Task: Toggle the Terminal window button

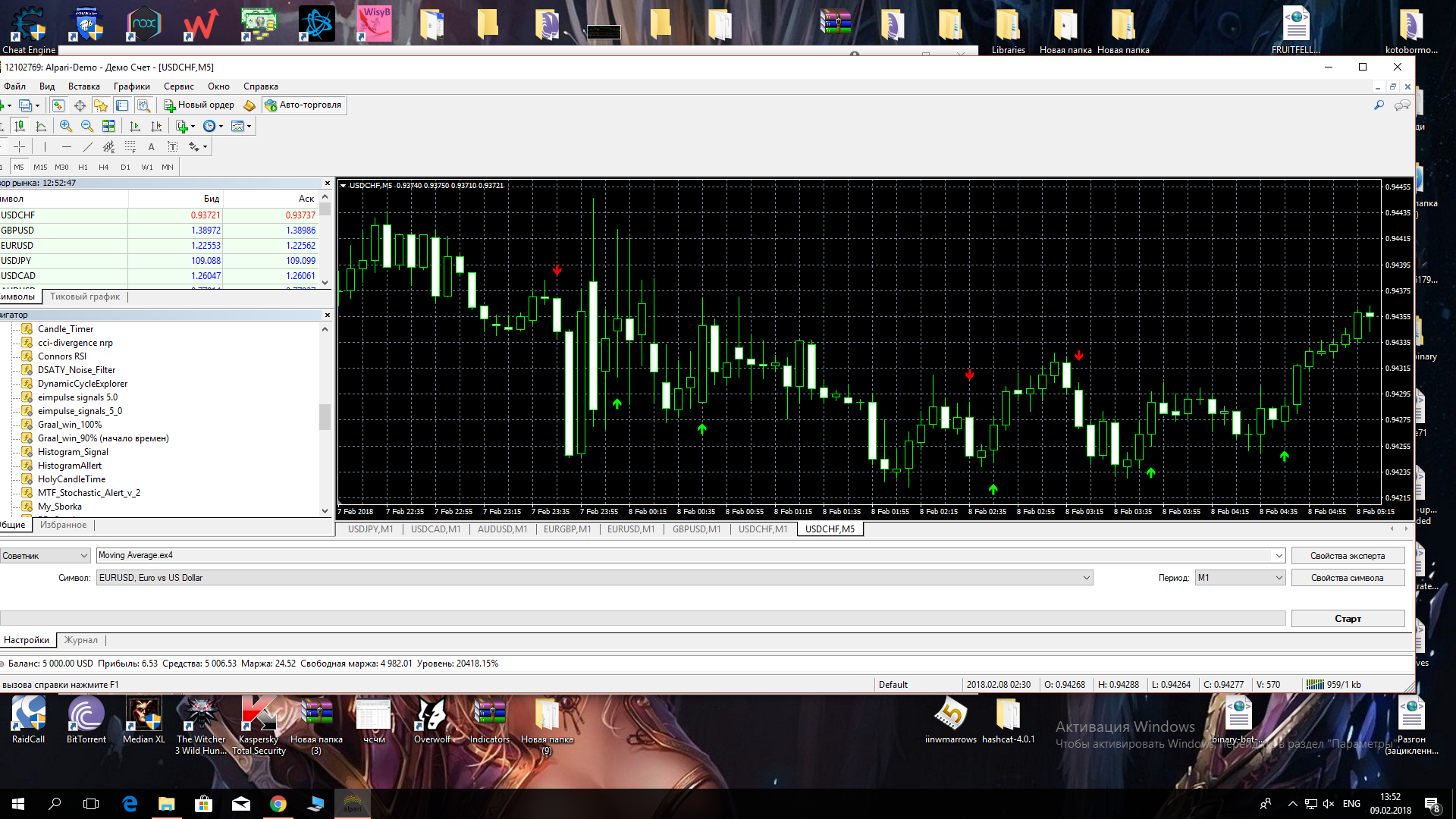Action: [122, 105]
